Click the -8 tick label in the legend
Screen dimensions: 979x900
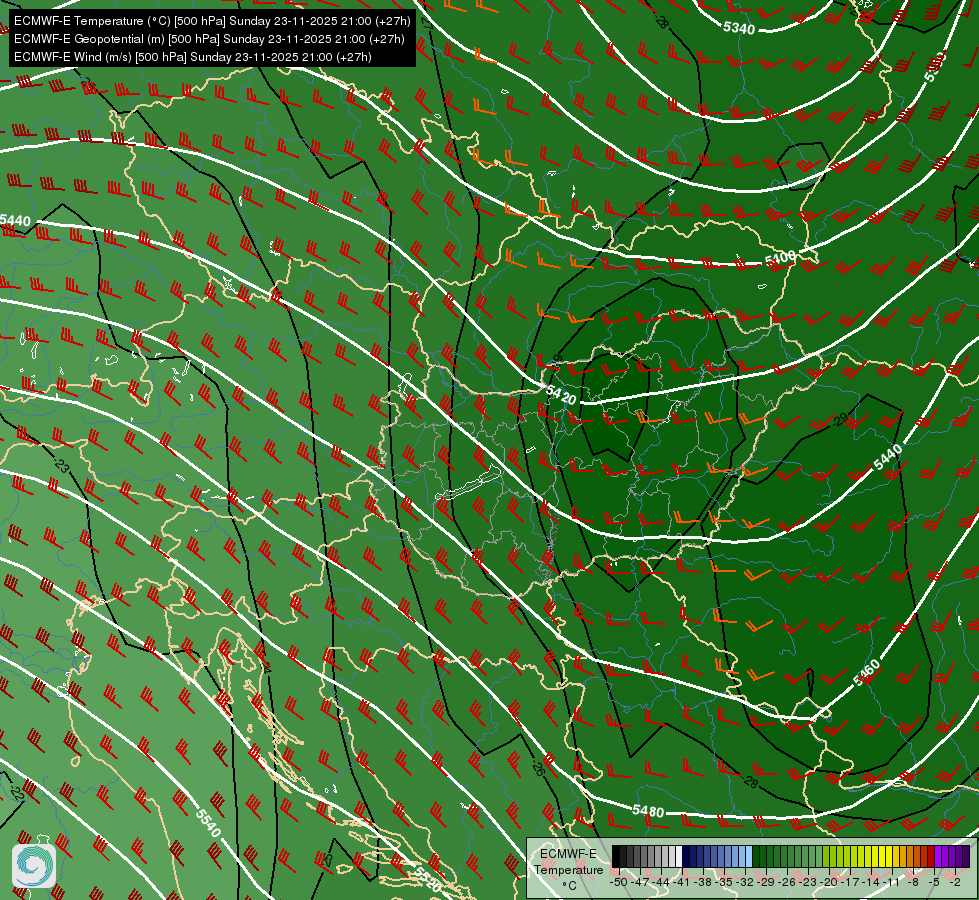click(913, 883)
